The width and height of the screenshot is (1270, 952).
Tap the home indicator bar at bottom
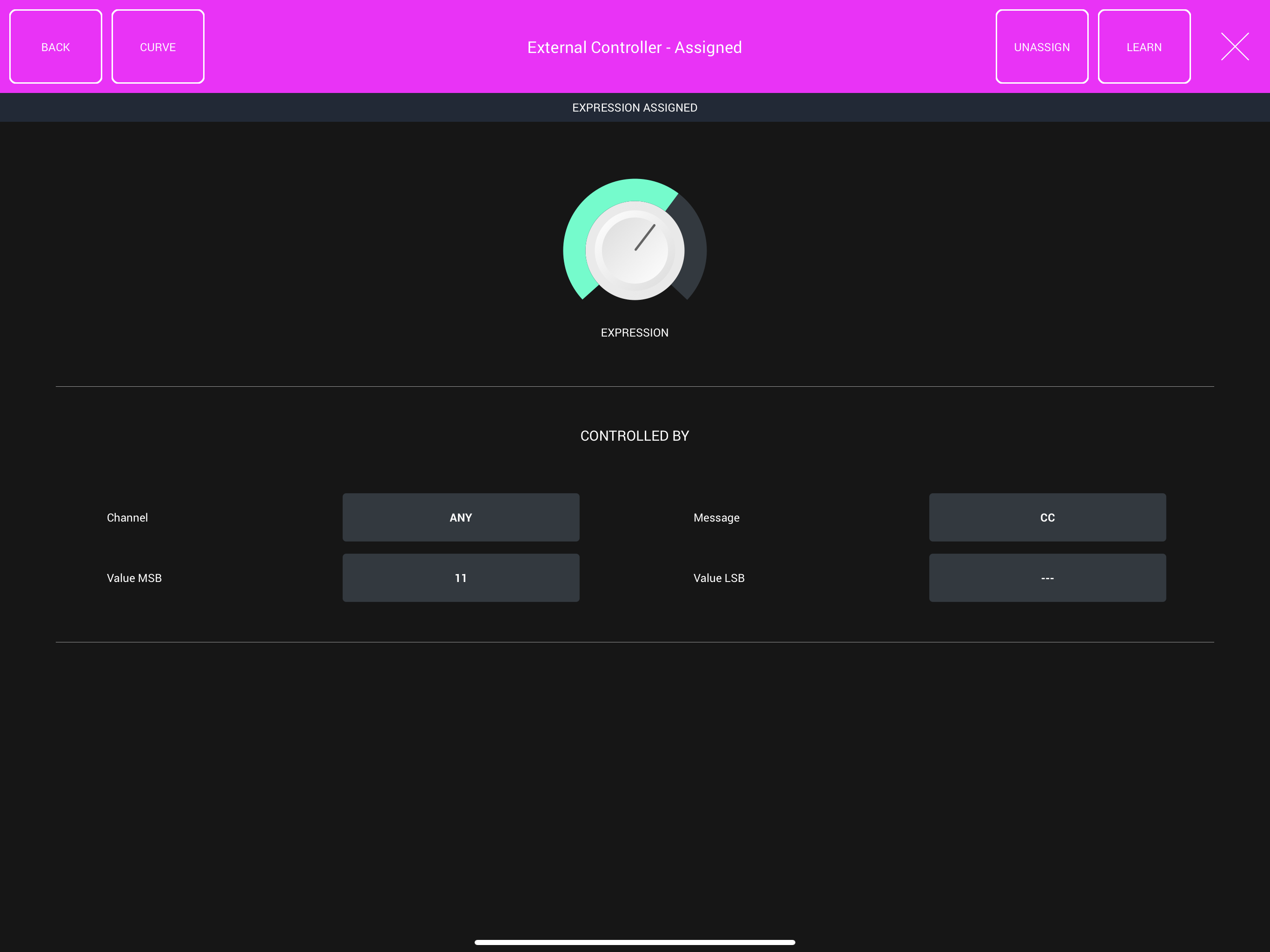[x=635, y=942]
